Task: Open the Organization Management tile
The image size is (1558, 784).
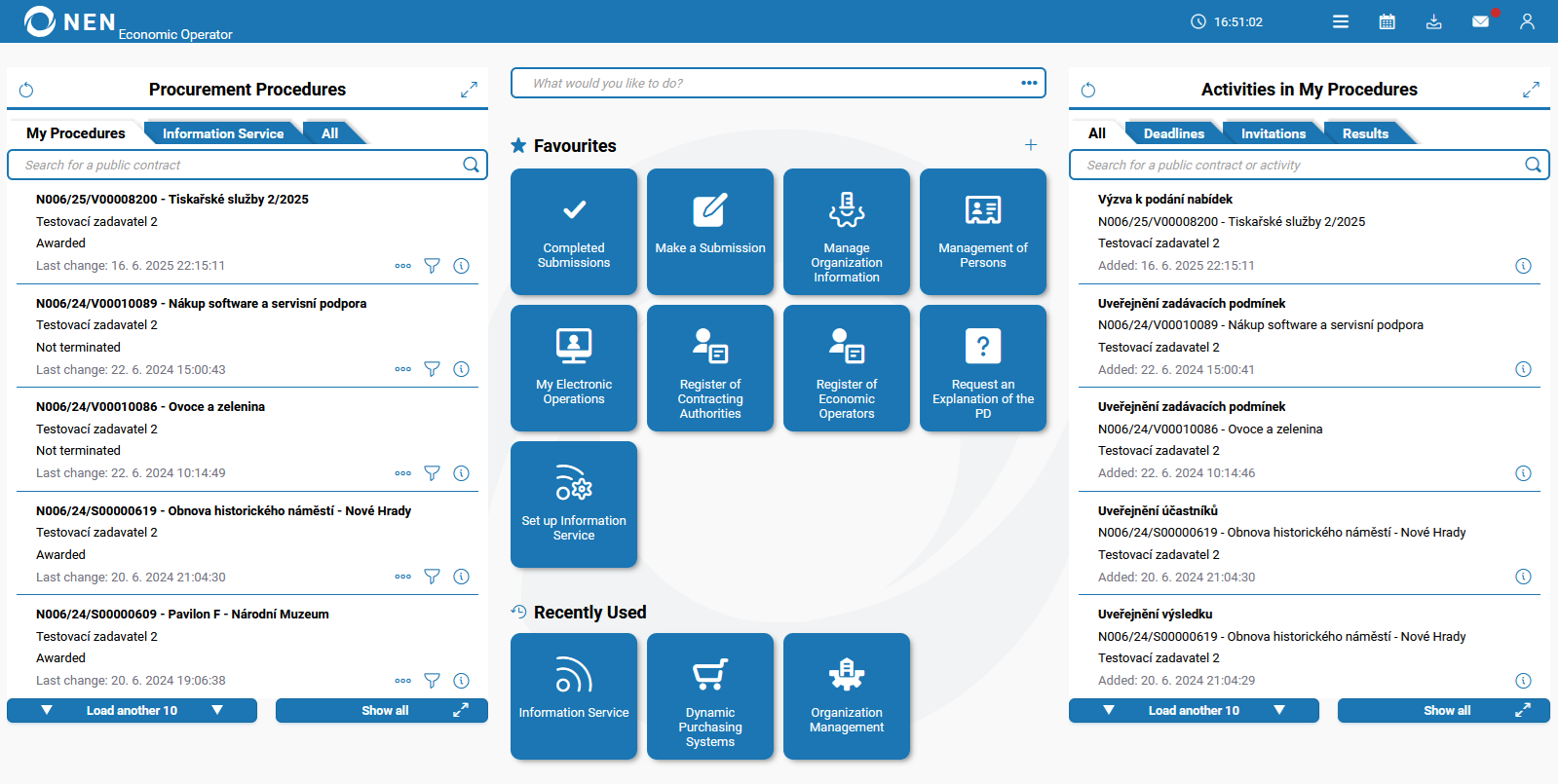Action: coord(847,696)
